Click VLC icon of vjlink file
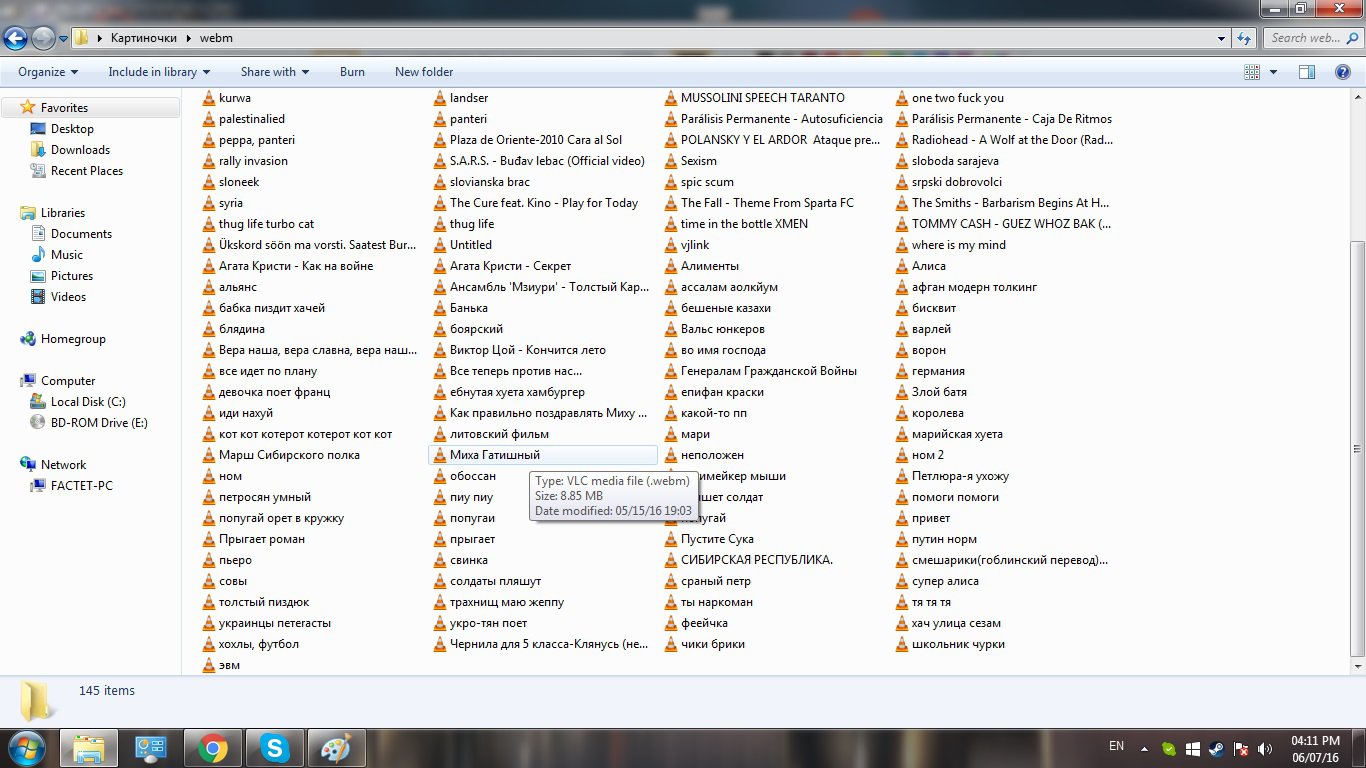This screenshot has height=768, width=1366. click(670, 245)
